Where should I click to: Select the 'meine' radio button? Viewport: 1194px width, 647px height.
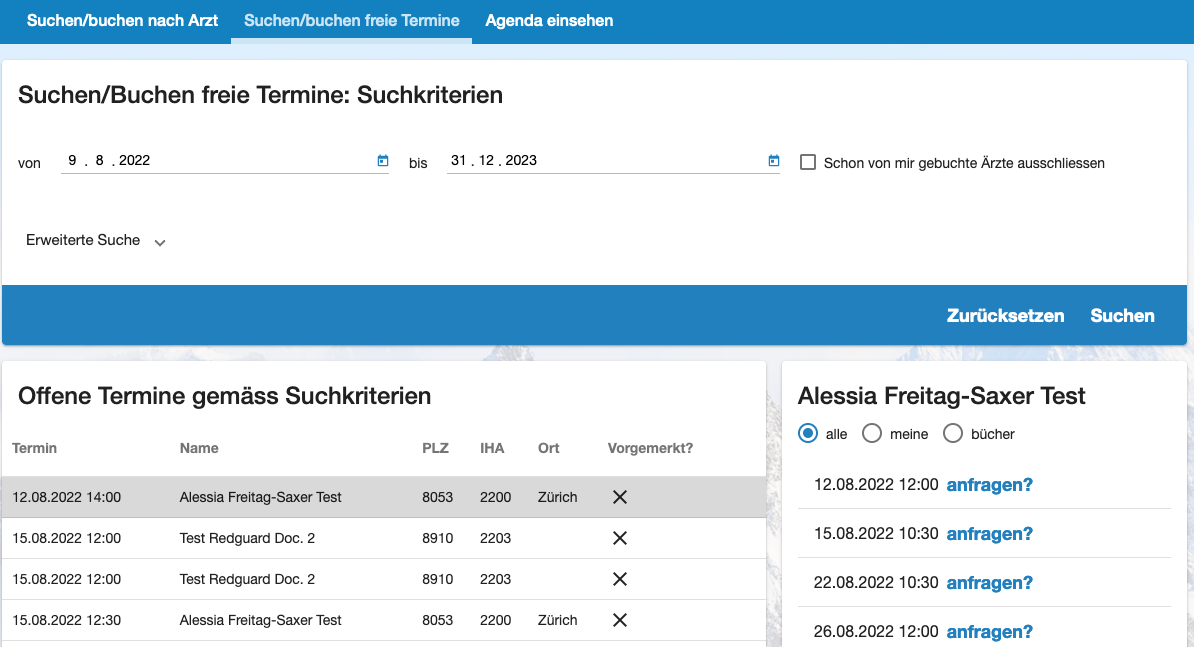click(870, 433)
